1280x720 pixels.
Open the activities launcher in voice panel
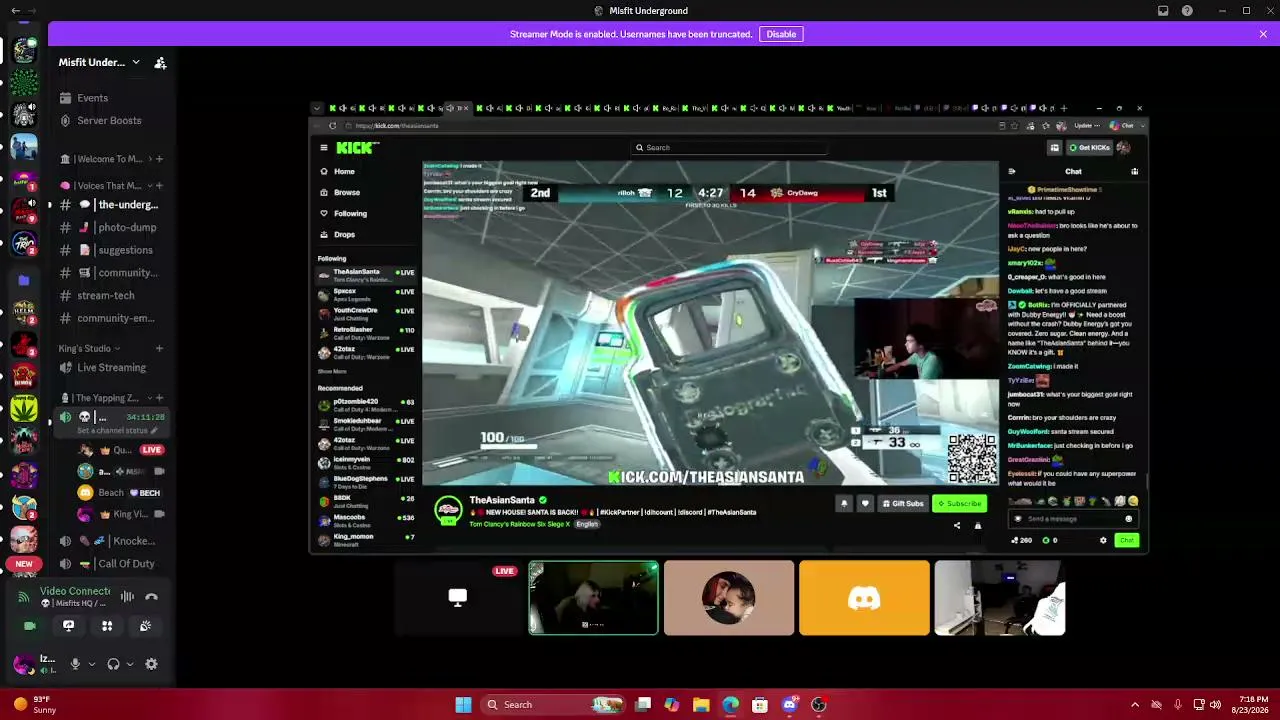click(107, 626)
